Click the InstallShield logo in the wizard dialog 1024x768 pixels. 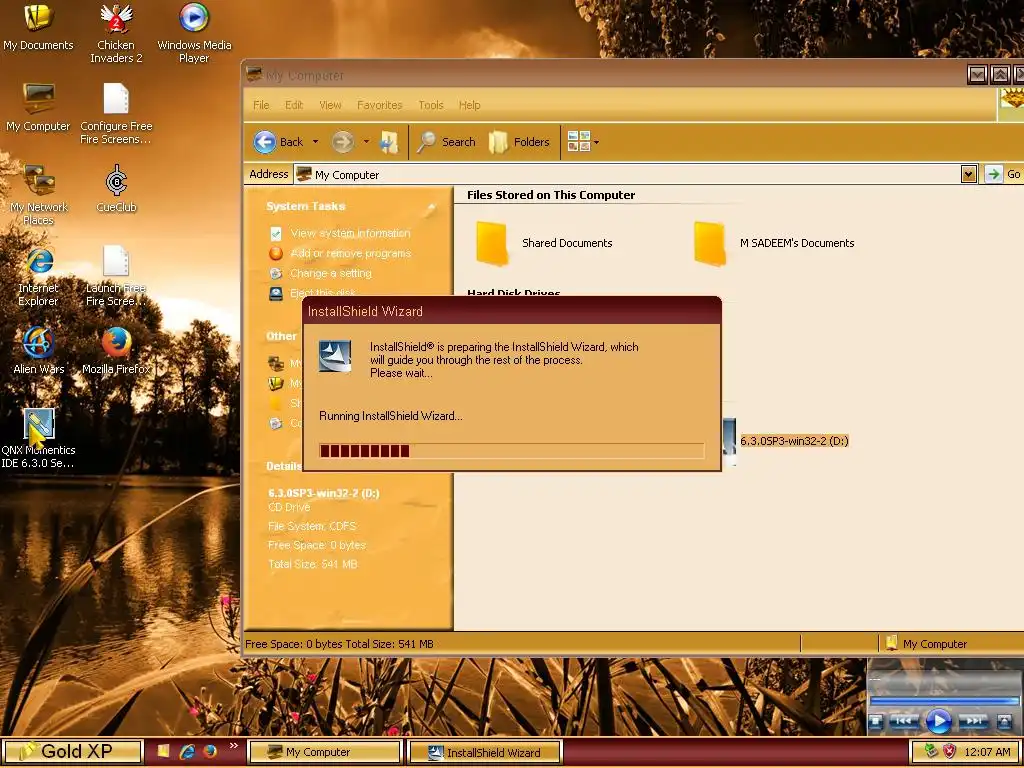[335, 356]
